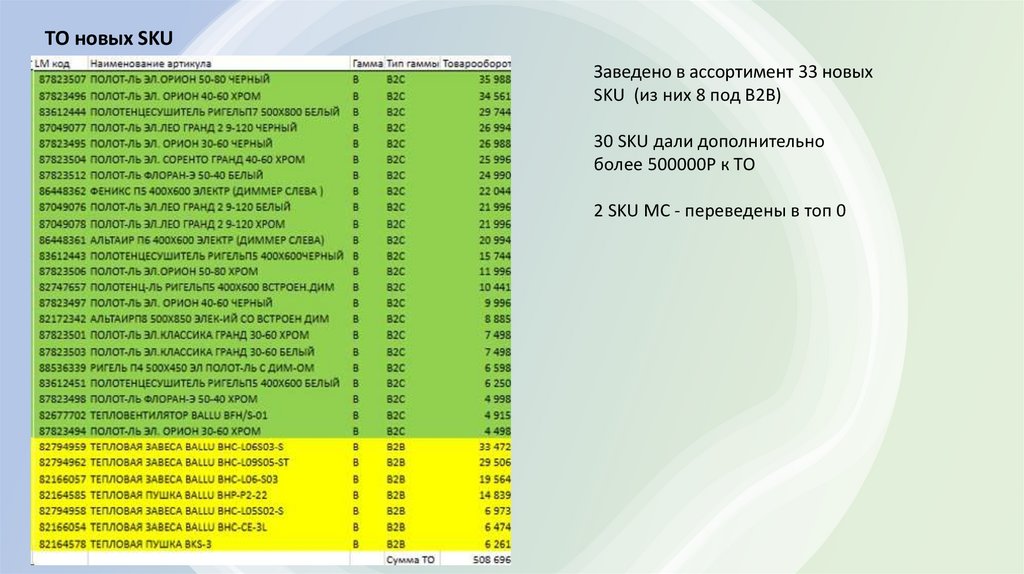
Task: Select the 'Наименование артикула' column header
Action: tap(150, 63)
